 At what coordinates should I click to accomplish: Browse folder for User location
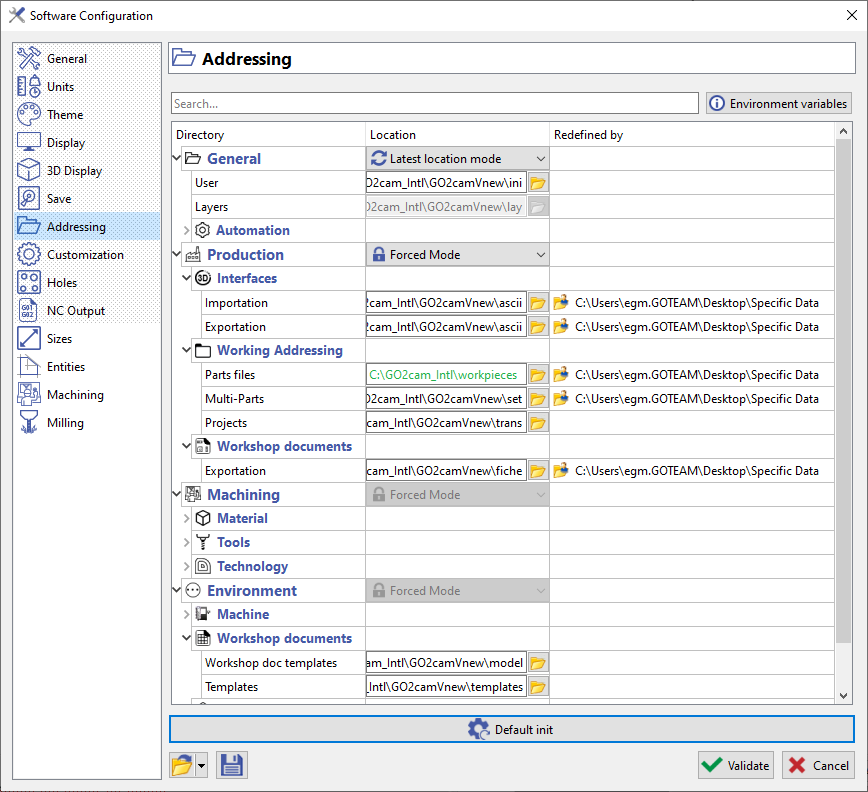coord(538,183)
